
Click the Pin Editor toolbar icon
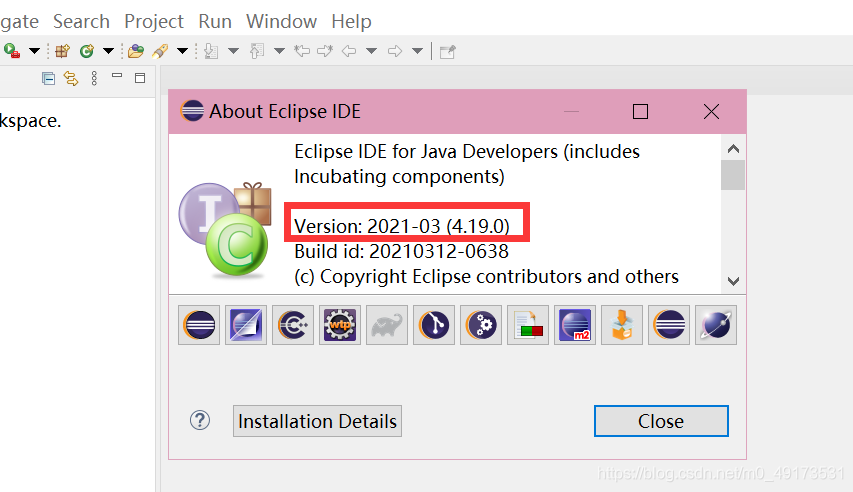click(447, 52)
